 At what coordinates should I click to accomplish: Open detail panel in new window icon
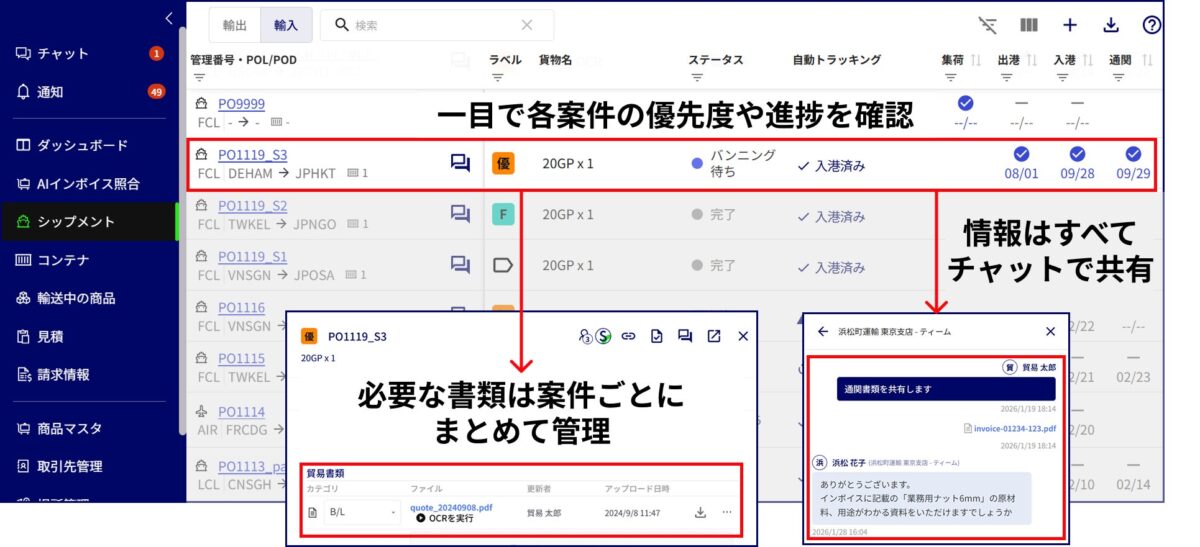point(714,337)
